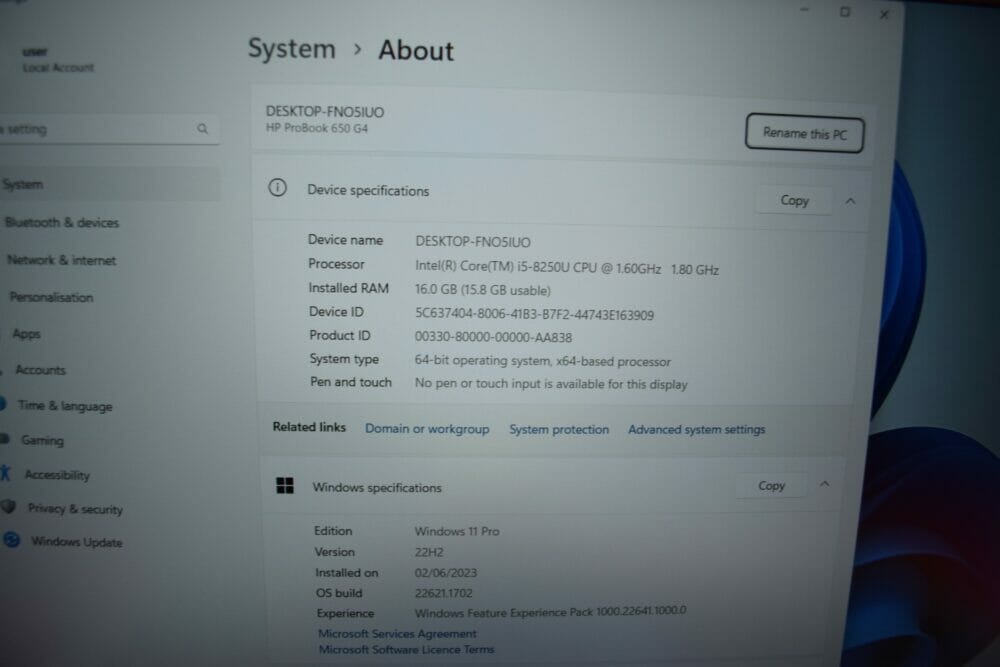Screen dimensions: 1000x667
Task: Open System protection link
Action: coord(559,430)
